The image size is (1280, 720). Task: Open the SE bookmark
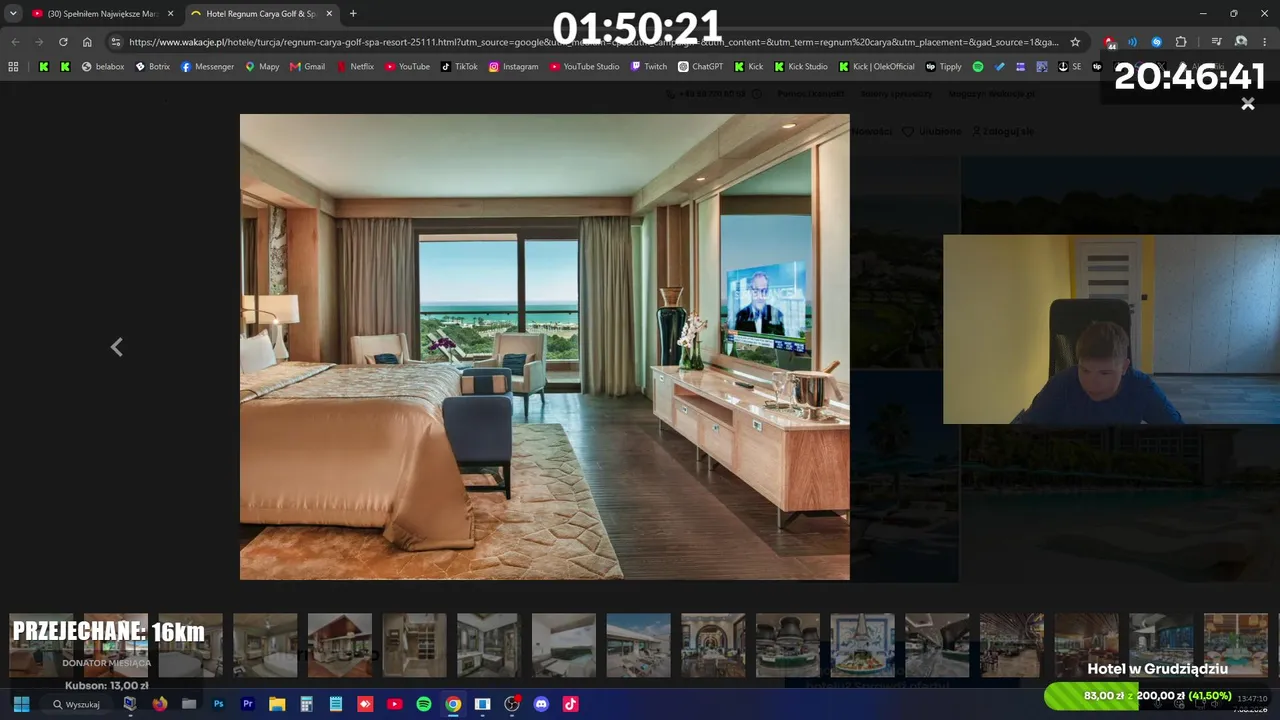click(x=1069, y=67)
